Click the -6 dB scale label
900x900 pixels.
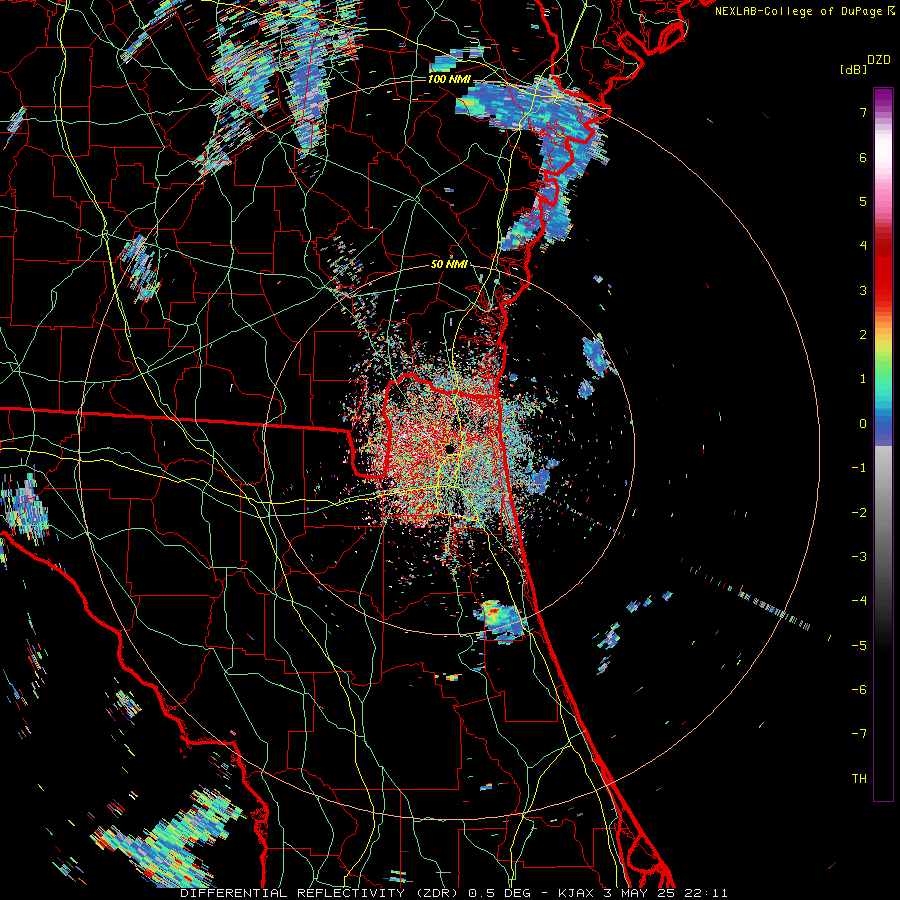(x=859, y=689)
